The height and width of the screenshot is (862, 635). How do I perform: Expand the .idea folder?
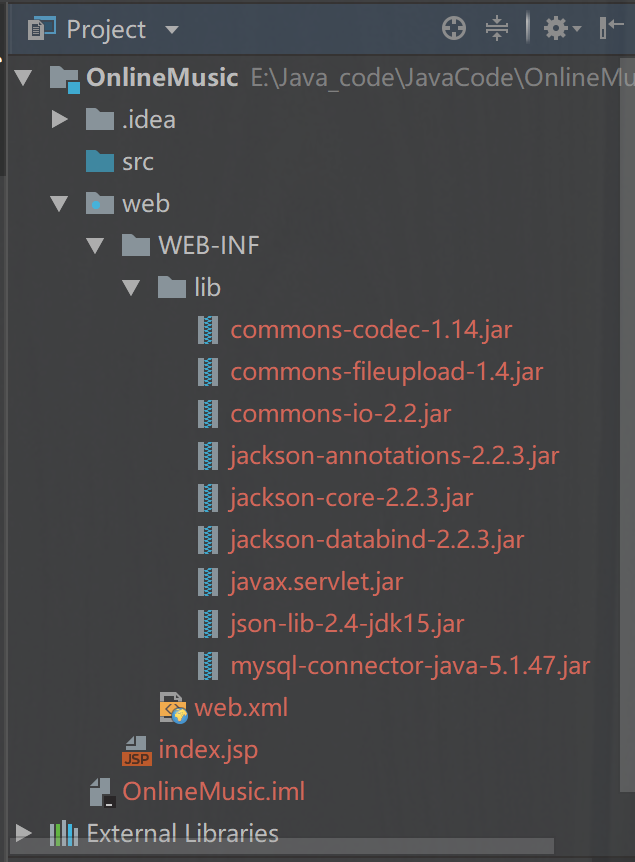tap(60, 119)
